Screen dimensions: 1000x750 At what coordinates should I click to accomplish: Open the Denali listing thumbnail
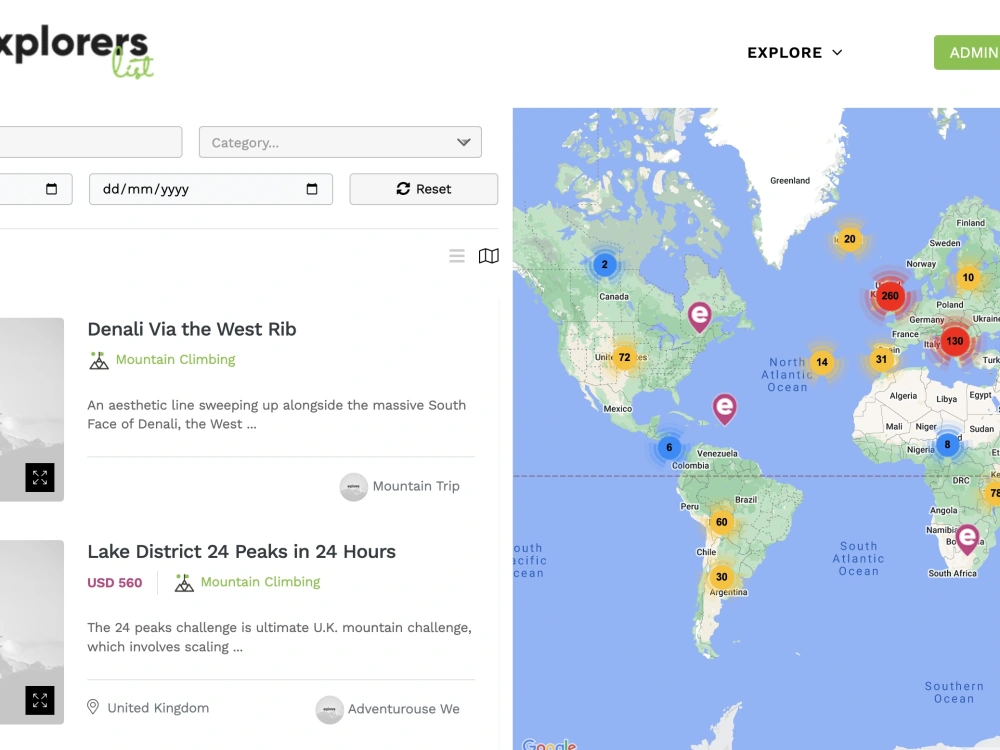click(32, 409)
